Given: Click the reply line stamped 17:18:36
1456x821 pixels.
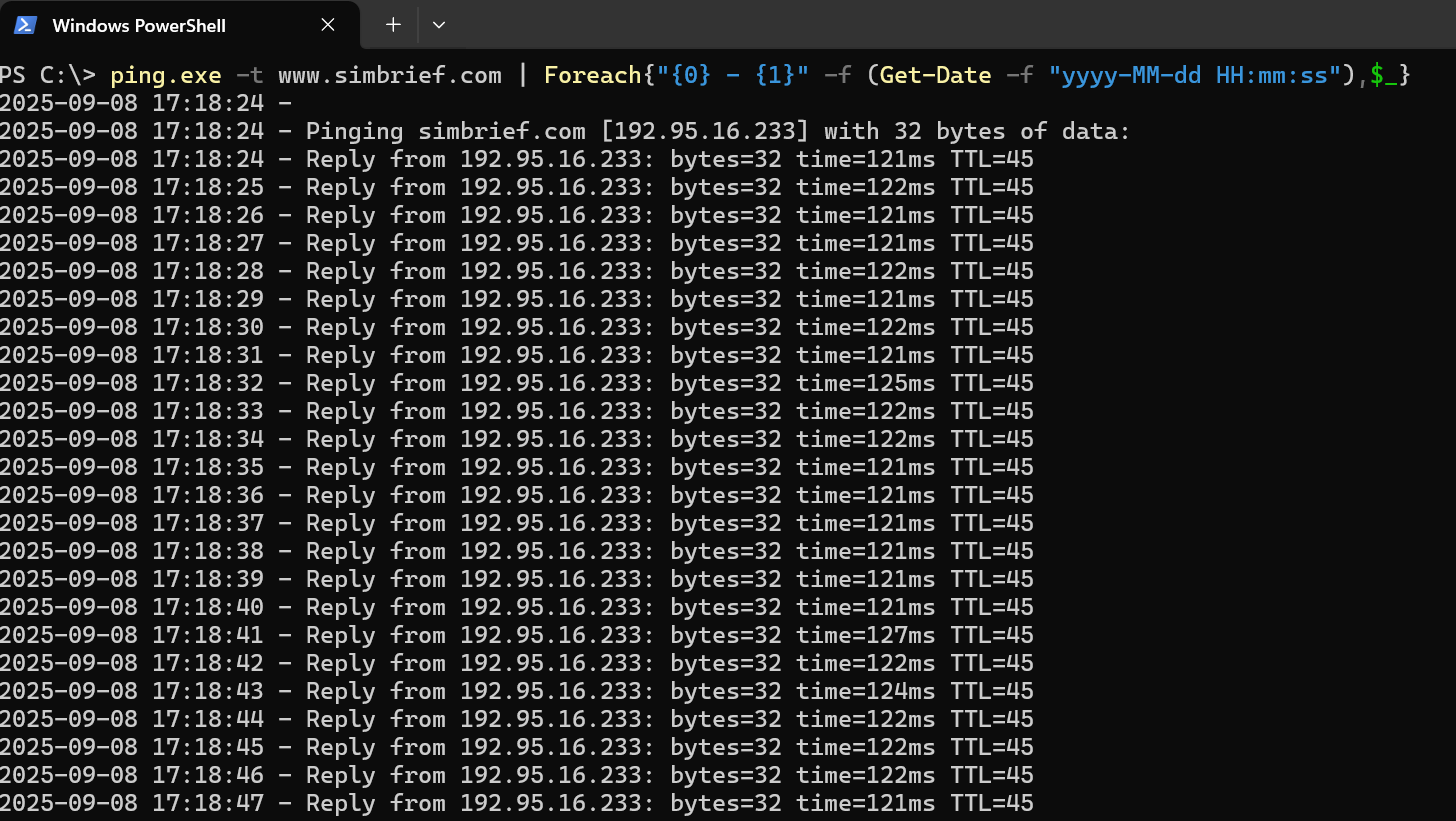Looking at the screenshot, I should tap(517, 495).
